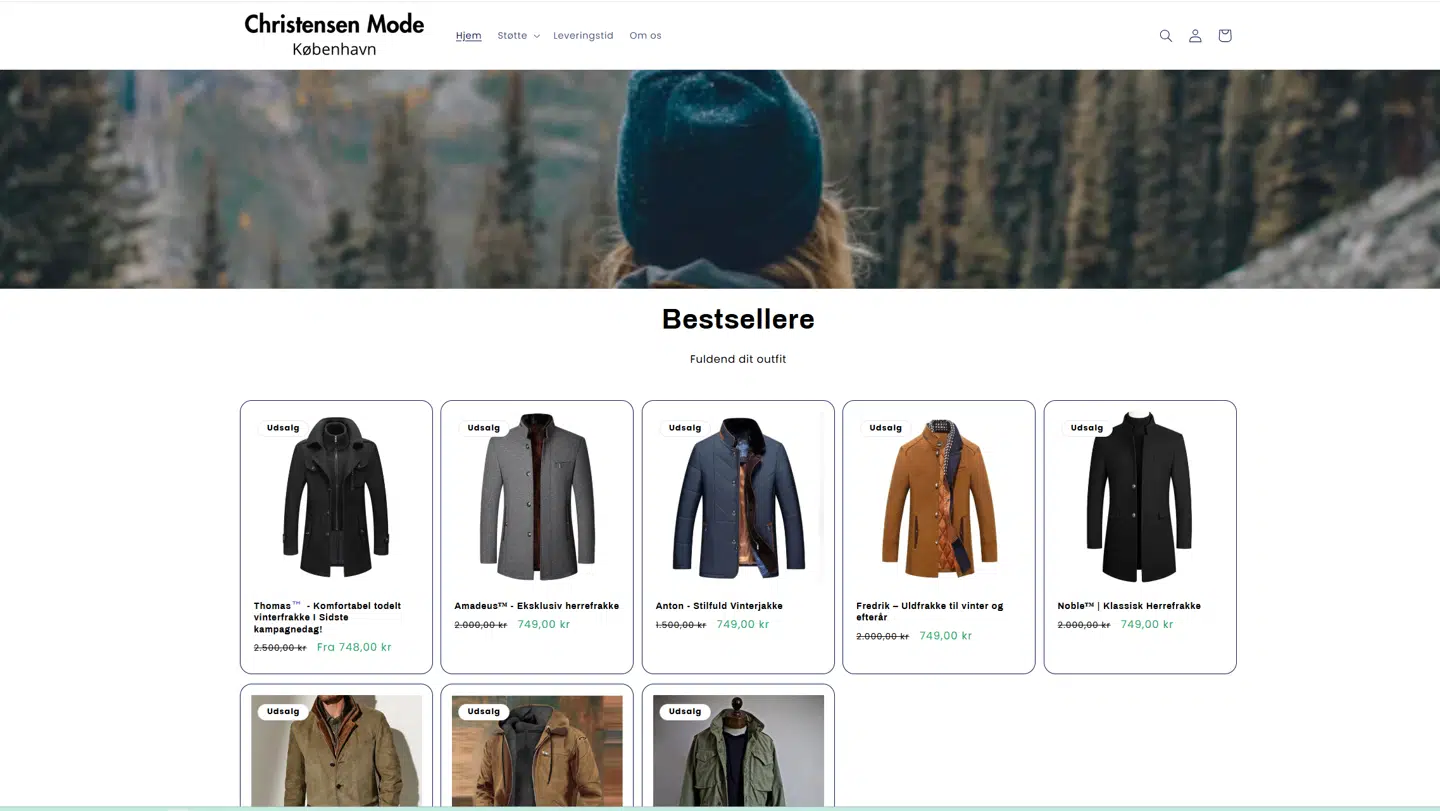
Task: Click the account login icon
Action: [1195, 36]
